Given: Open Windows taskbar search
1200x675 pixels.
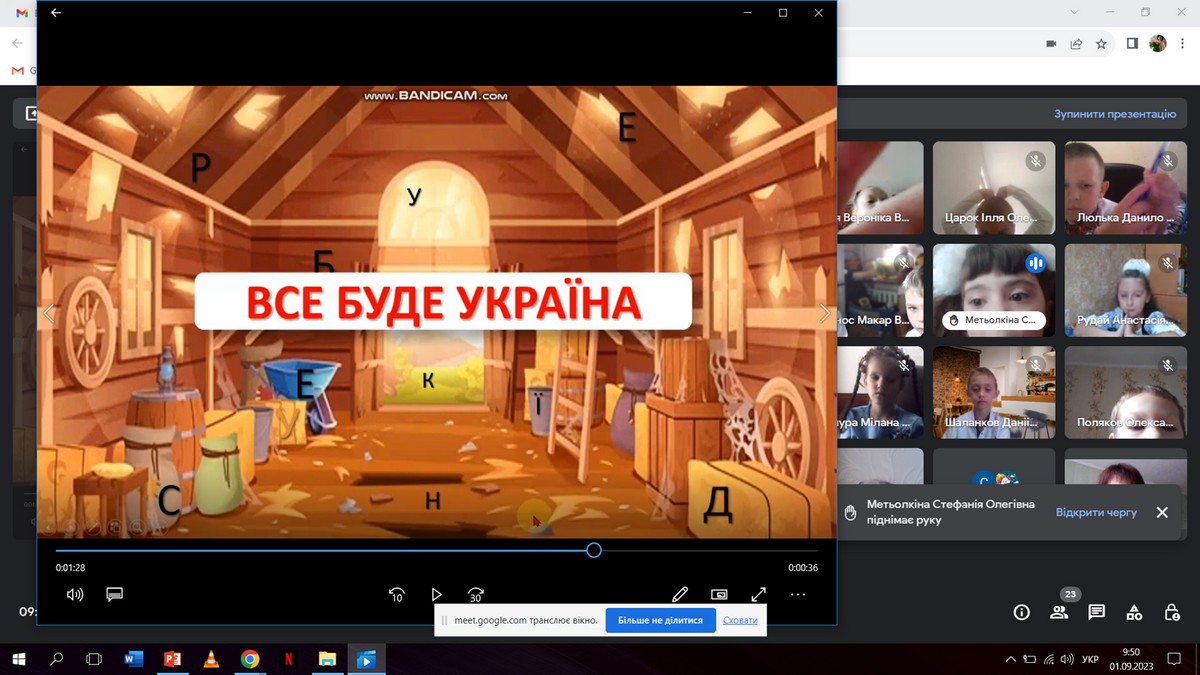Looking at the screenshot, I should pos(56,659).
